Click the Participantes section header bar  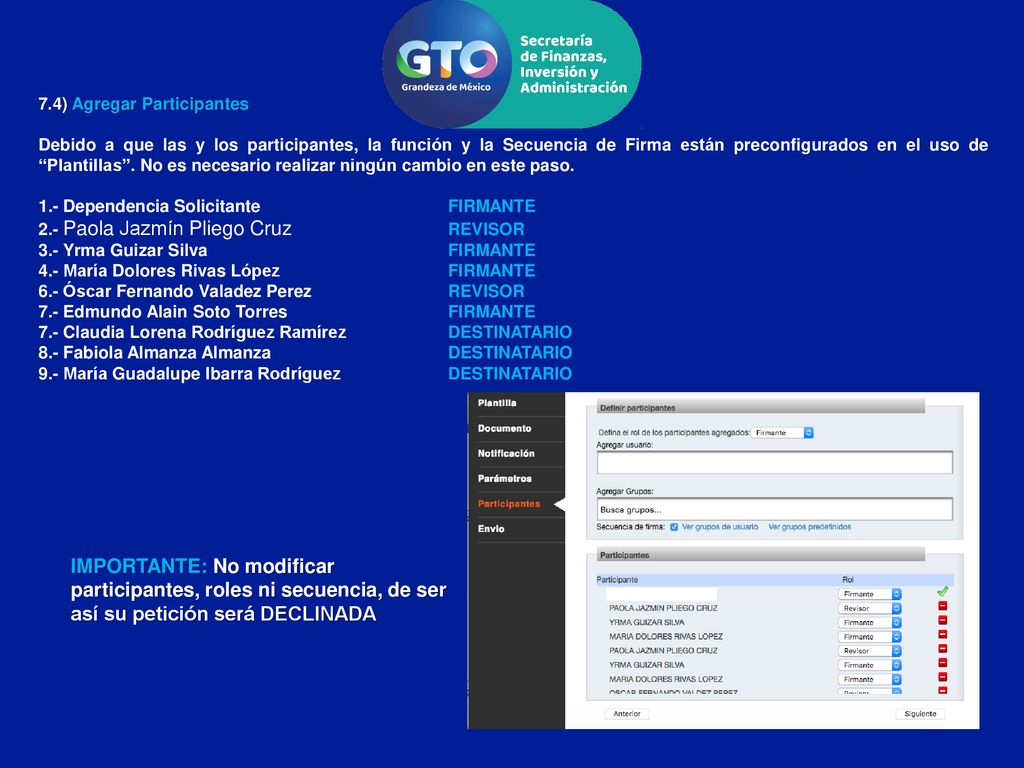(x=761, y=555)
